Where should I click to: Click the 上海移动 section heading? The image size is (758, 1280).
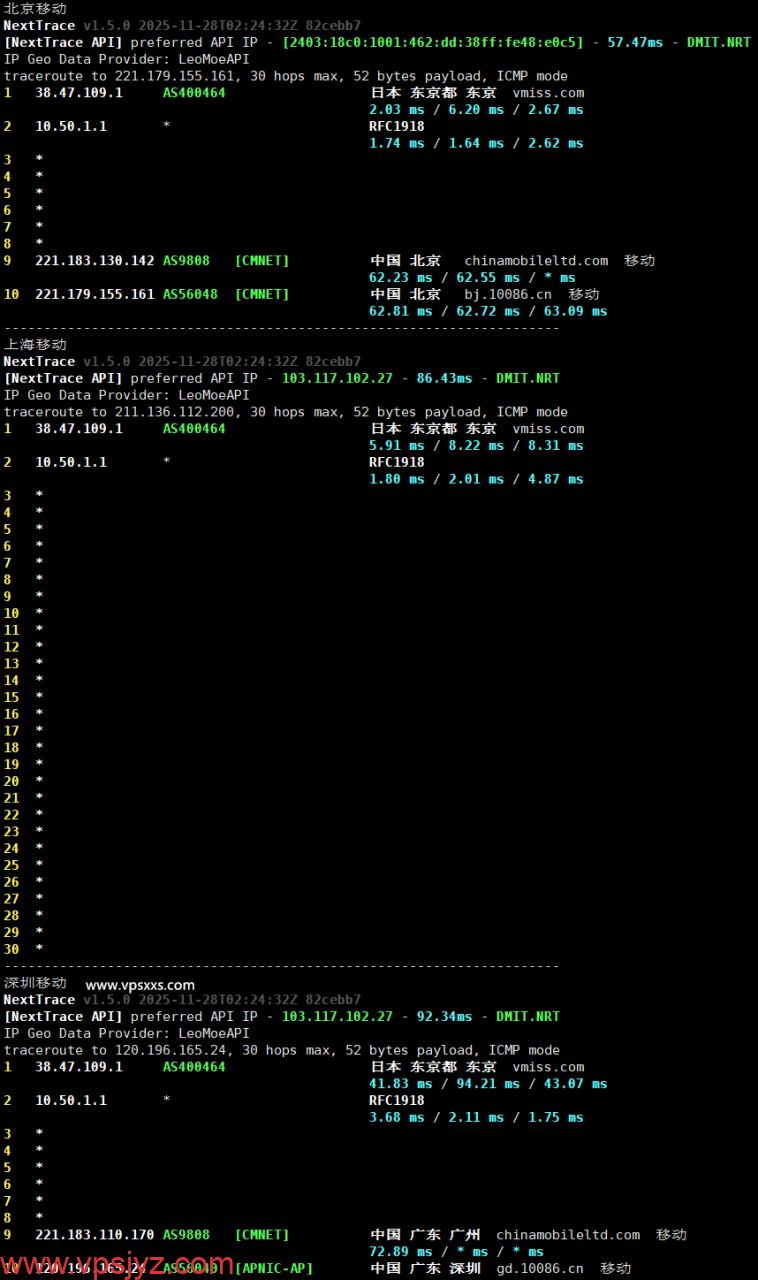pos(35,344)
